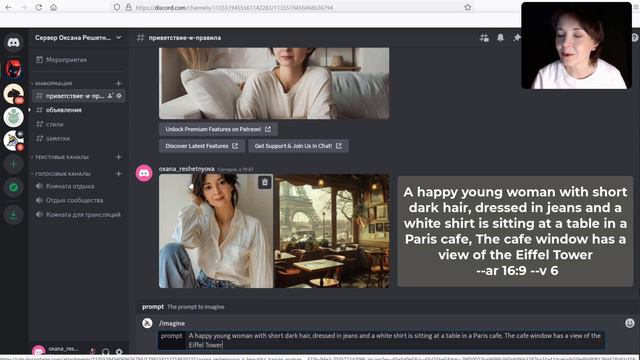Click the shield tracking protection icon
Image resolution: width=640 pixels, height=360 pixels.
tap(117, 7)
